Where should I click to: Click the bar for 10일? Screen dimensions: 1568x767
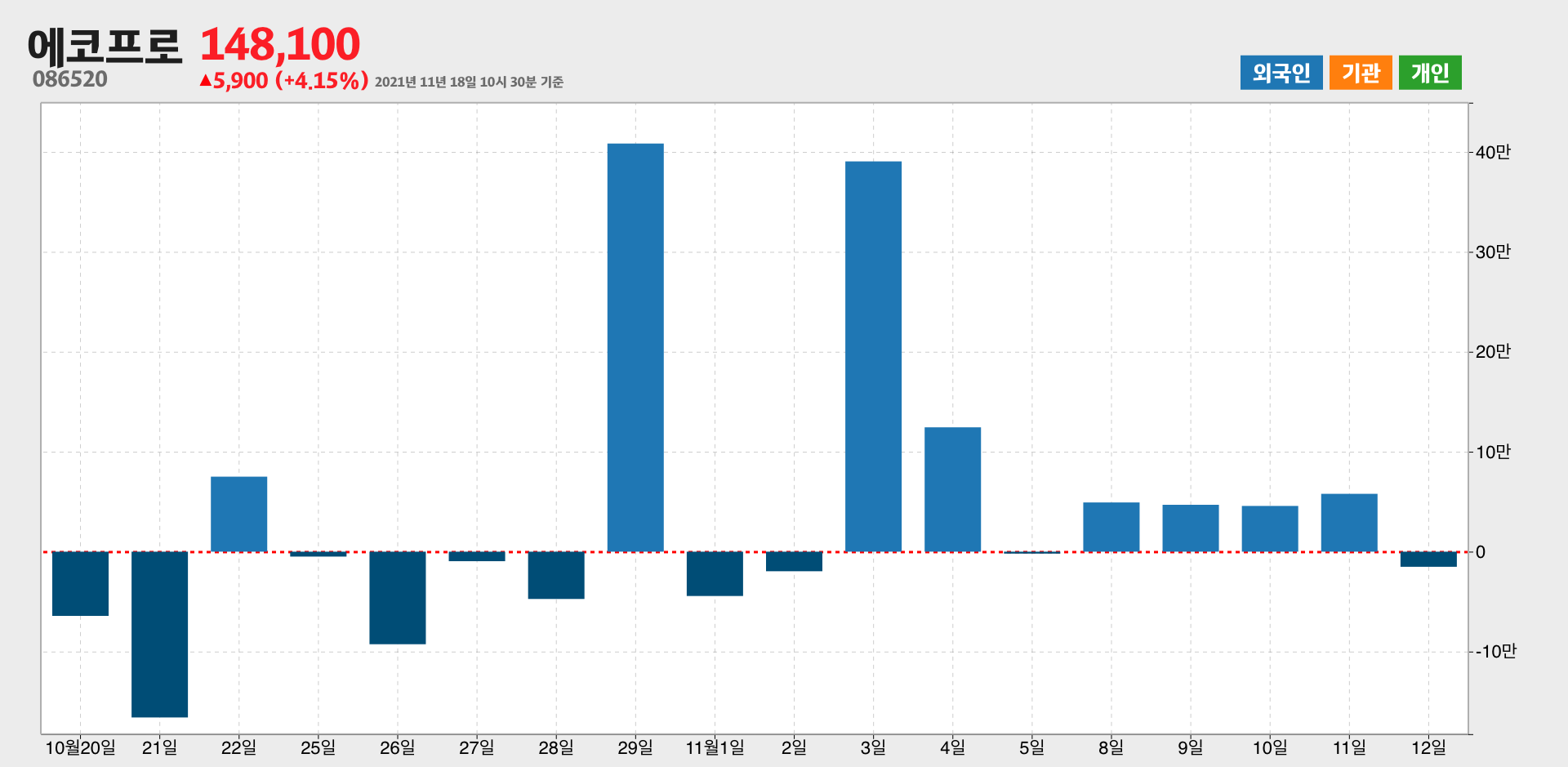point(1269,529)
